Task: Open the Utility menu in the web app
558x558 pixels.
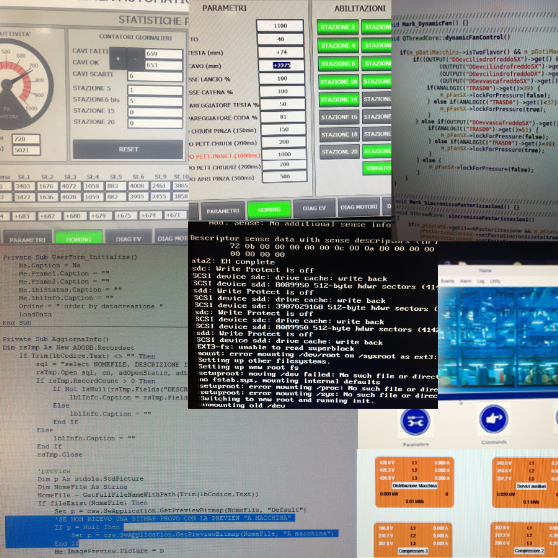Action: point(495,281)
